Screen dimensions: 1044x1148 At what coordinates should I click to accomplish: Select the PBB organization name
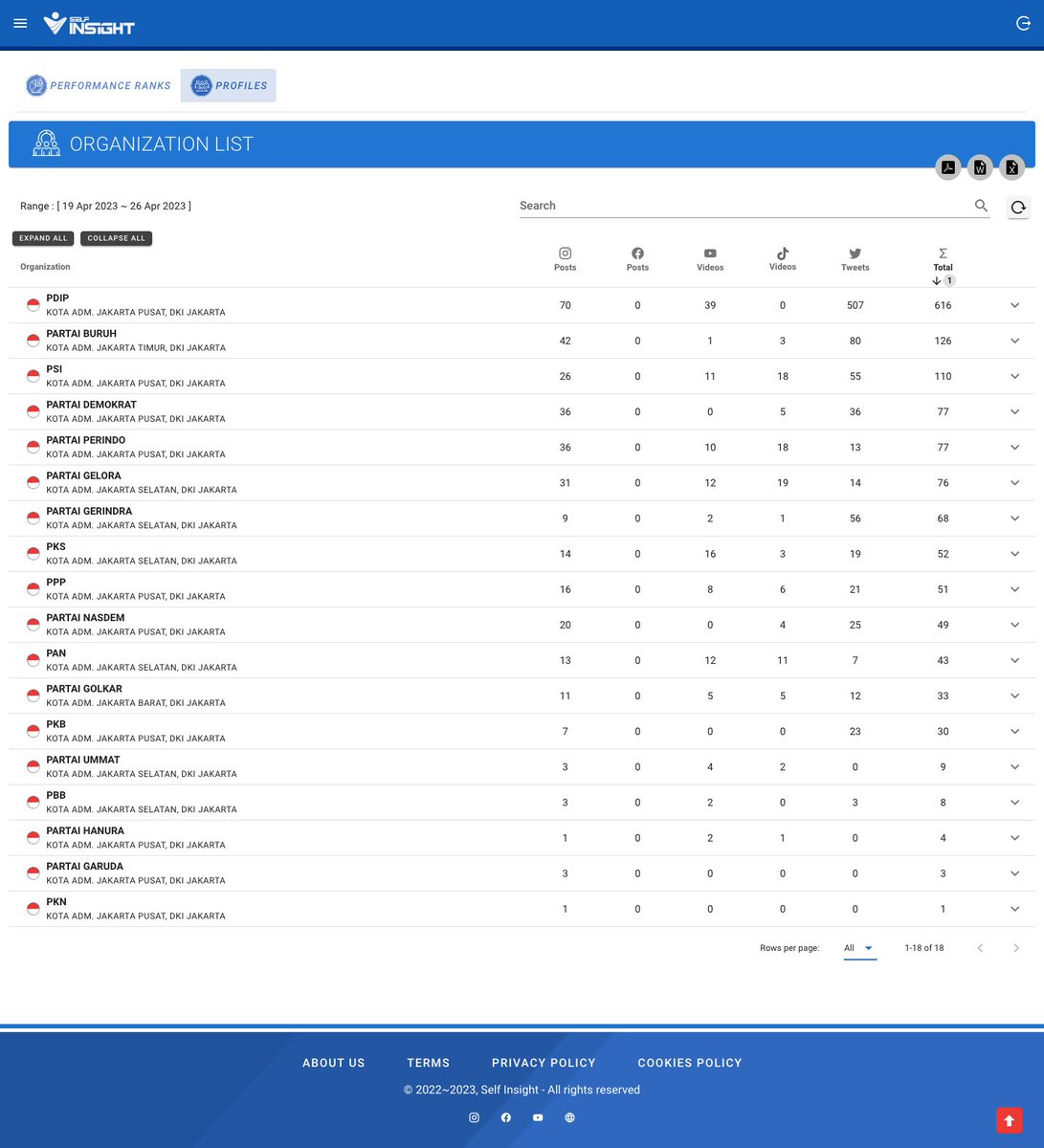[x=56, y=795]
